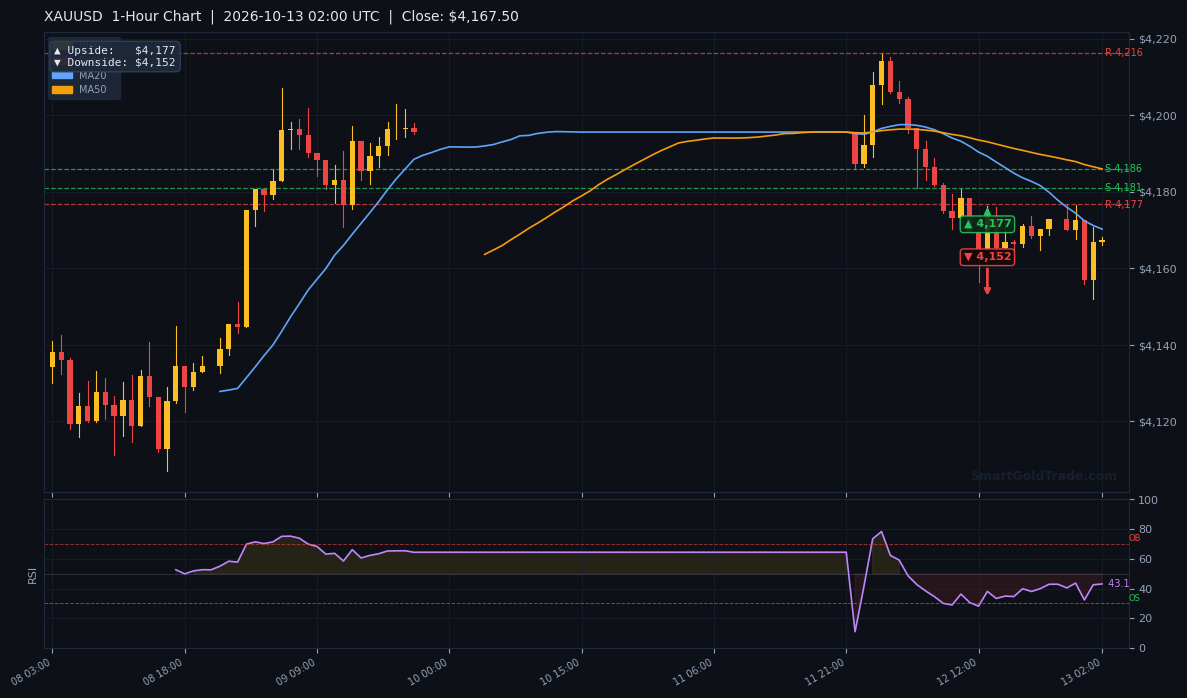Viewport: 1187px width, 698px height.
Task: Click the 20 tick on the RSI axis
Action: [x=1145, y=619]
